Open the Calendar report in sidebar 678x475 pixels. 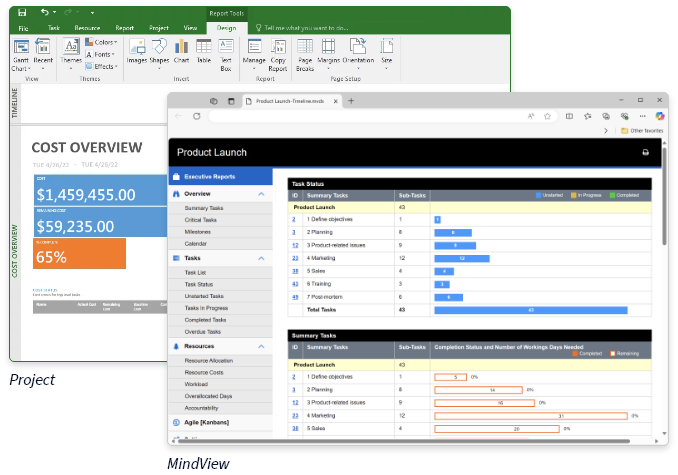click(x=221, y=244)
